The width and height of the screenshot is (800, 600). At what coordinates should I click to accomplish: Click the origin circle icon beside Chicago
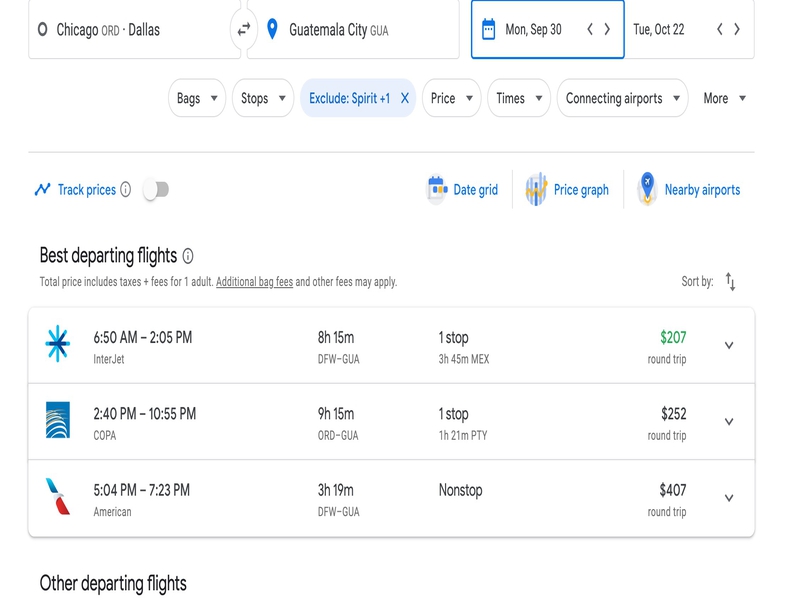coord(43,29)
